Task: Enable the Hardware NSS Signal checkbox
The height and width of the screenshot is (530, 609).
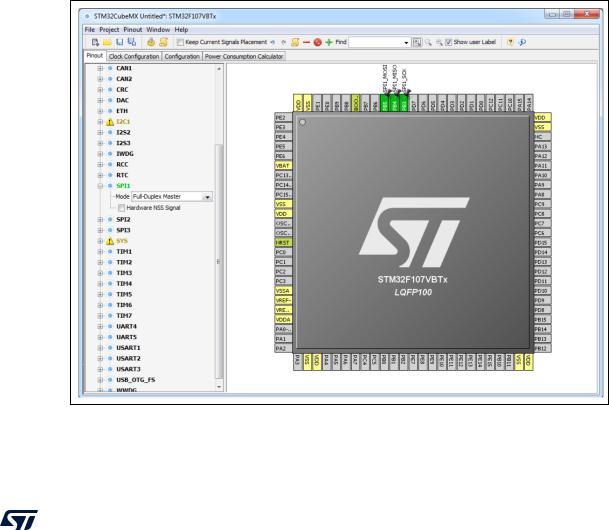Action: (122, 208)
